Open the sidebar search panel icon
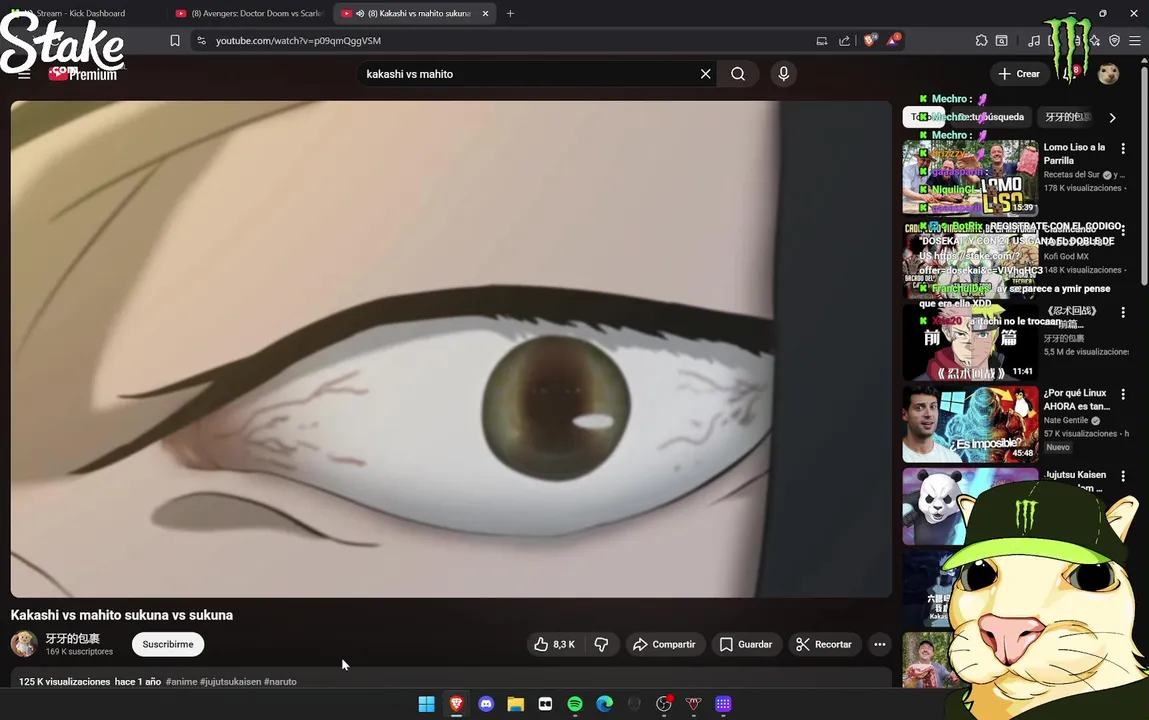This screenshot has height=720, width=1149. 1002,41
